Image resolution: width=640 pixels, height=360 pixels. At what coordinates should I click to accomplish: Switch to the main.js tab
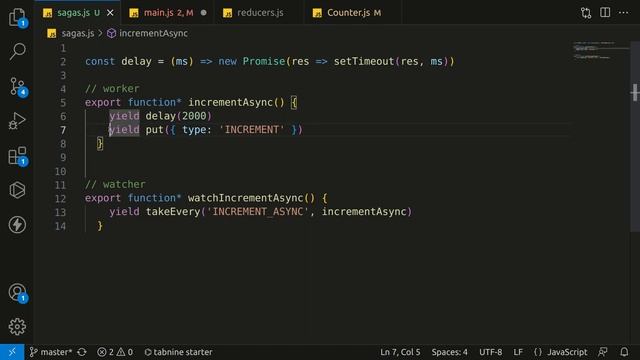point(168,13)
